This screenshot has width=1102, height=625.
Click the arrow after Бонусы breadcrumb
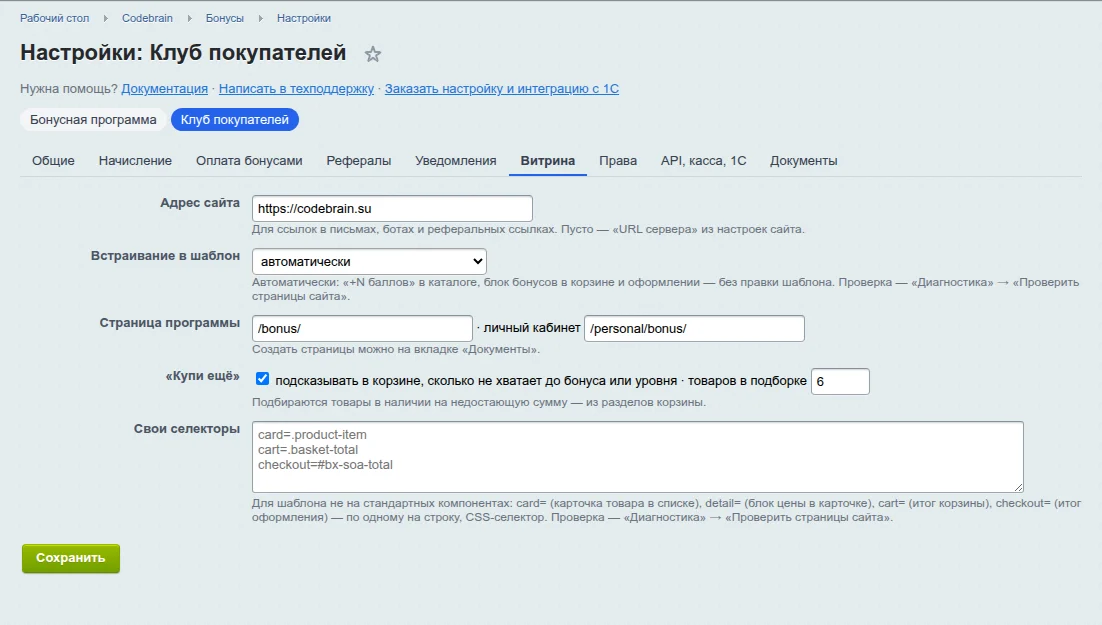(260, 18)
